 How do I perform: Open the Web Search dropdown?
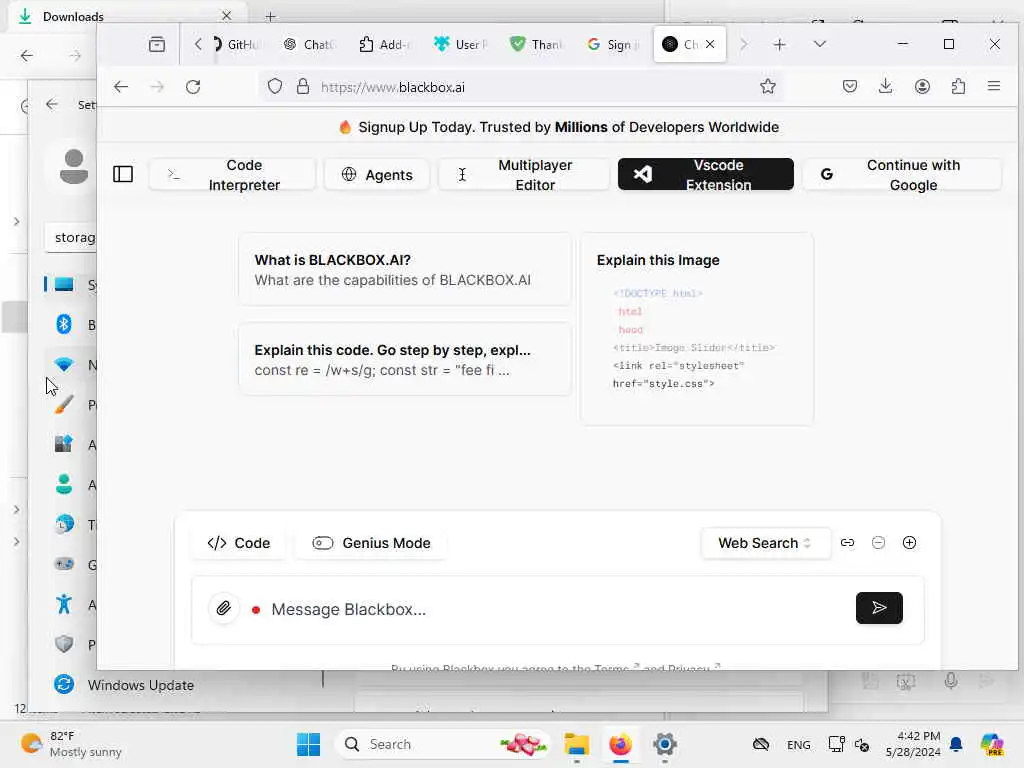(x=765, y=543)
